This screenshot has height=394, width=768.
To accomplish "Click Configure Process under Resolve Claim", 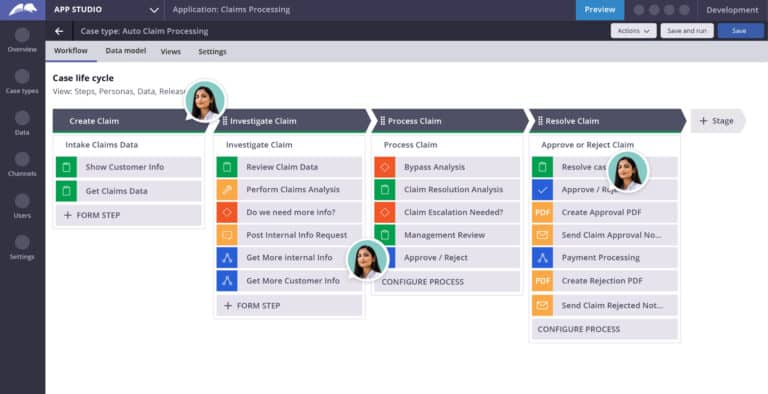I will pyautogui.click(x=605, y=329).
